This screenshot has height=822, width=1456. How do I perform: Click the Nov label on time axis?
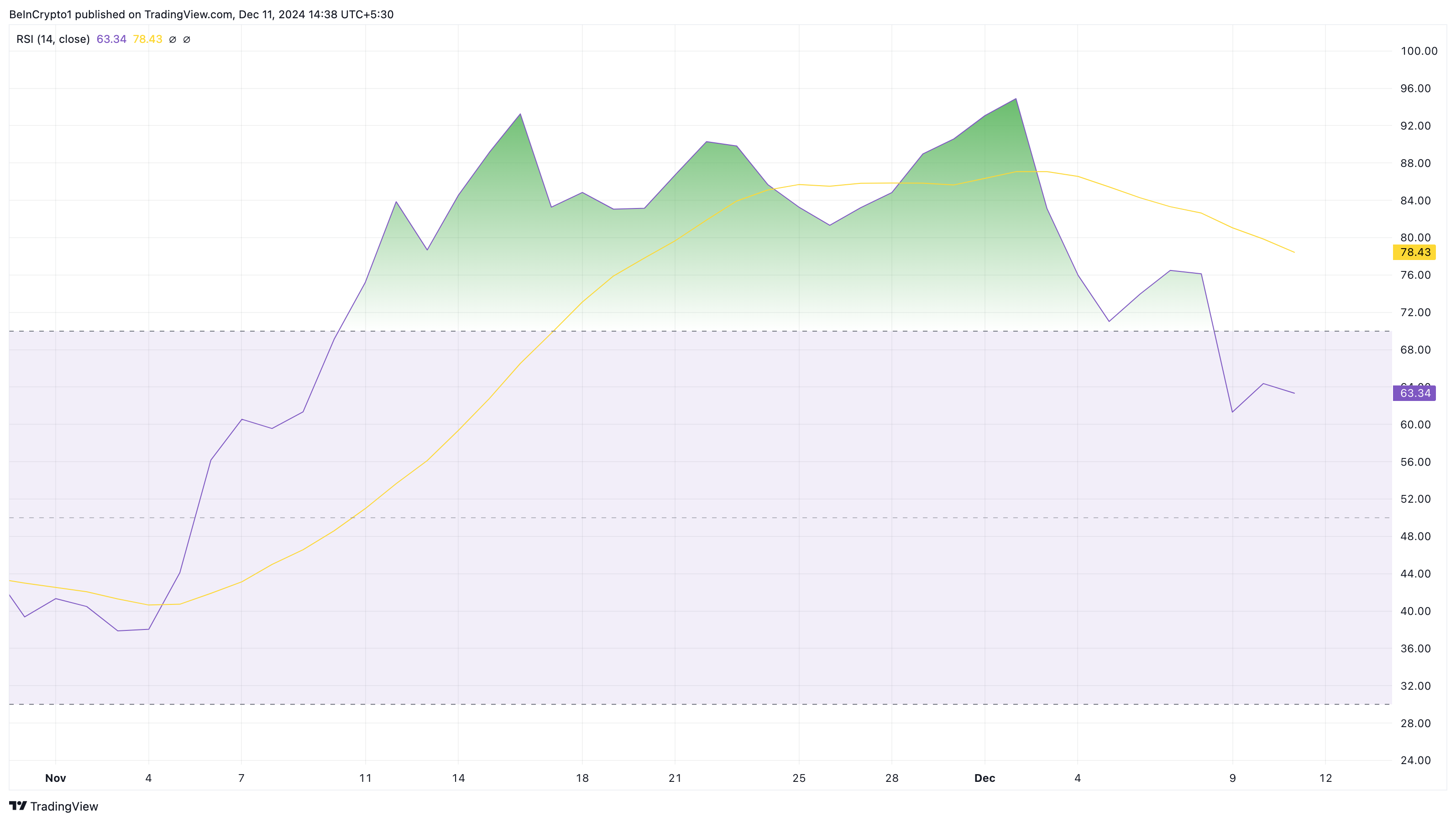[x=55, y=778]
